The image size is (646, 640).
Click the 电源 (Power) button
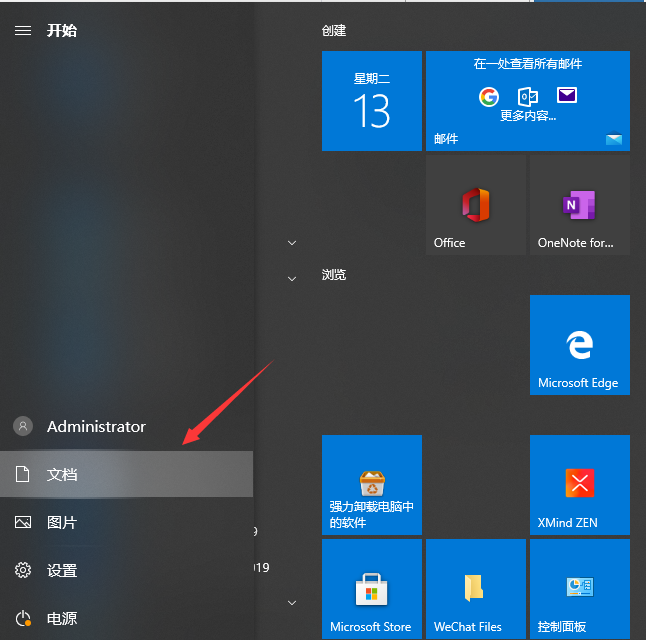pyautogui.click(x=62, y=618)
